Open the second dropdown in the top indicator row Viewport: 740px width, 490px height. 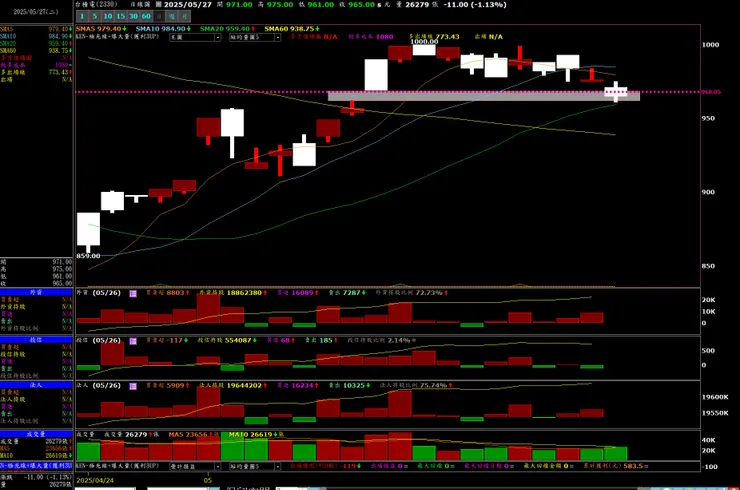coord(255,37)
